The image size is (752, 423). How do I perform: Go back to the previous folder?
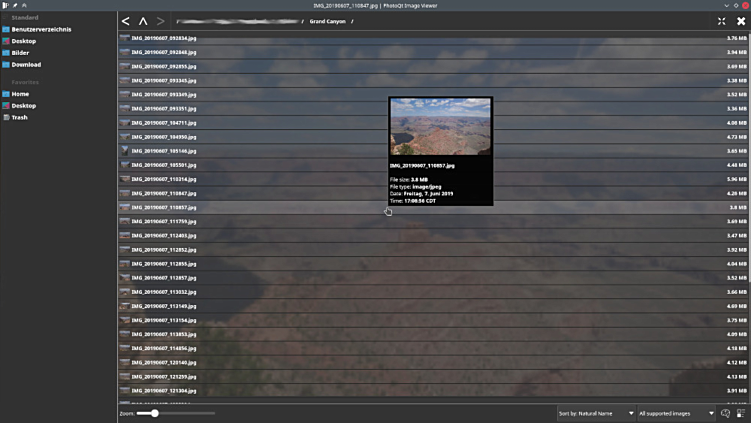click(x=125, y=21)
